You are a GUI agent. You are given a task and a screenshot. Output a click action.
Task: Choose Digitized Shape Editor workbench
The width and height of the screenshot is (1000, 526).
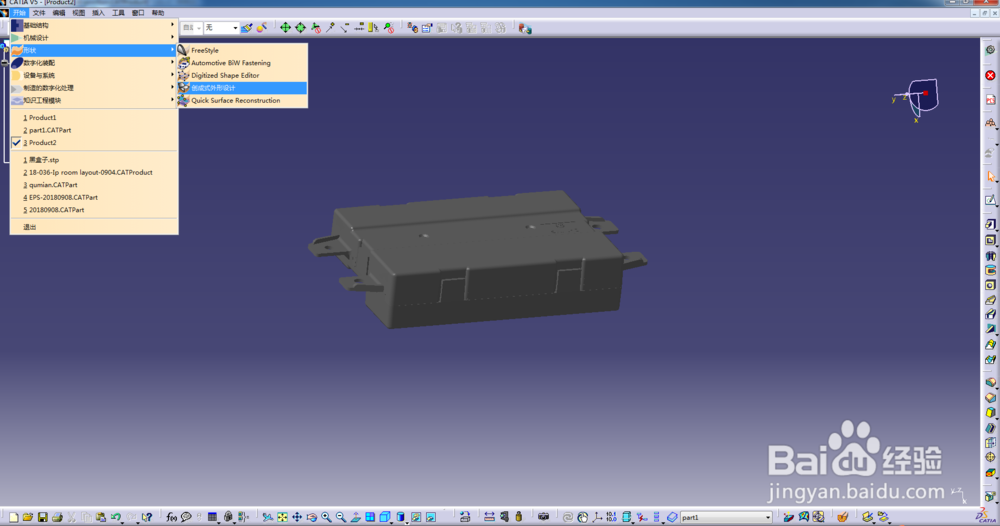coord(242,75)
